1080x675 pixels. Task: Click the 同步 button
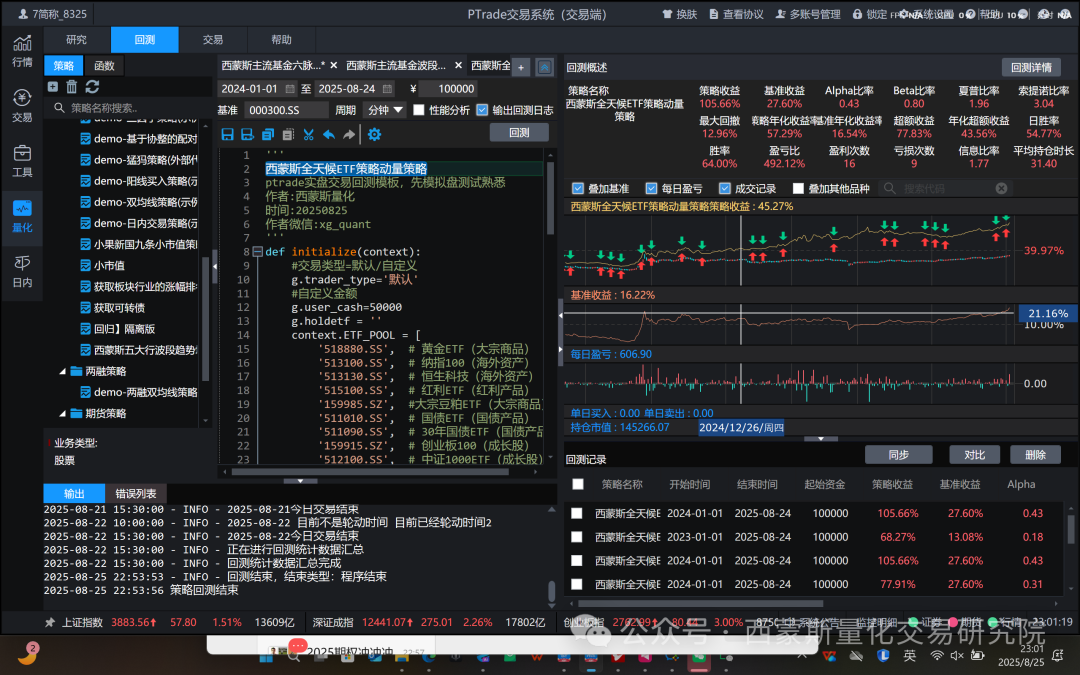899,455
